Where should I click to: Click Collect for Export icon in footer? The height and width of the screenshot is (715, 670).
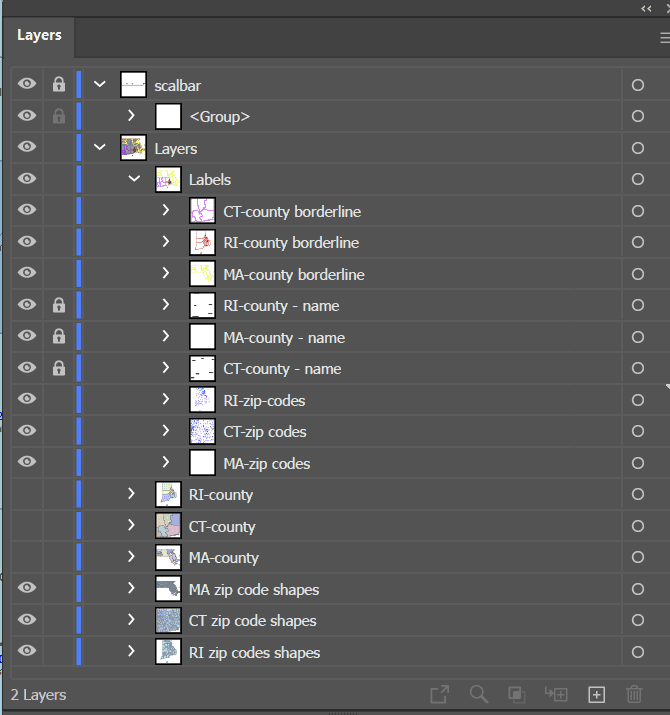[440, 694]
